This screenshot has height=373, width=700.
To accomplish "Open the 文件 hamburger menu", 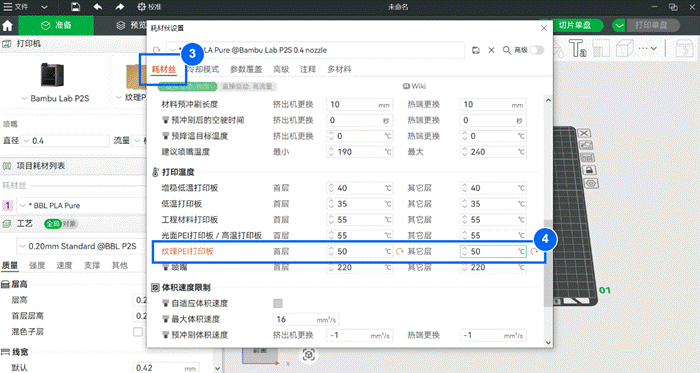I will (x=15, y=7).
